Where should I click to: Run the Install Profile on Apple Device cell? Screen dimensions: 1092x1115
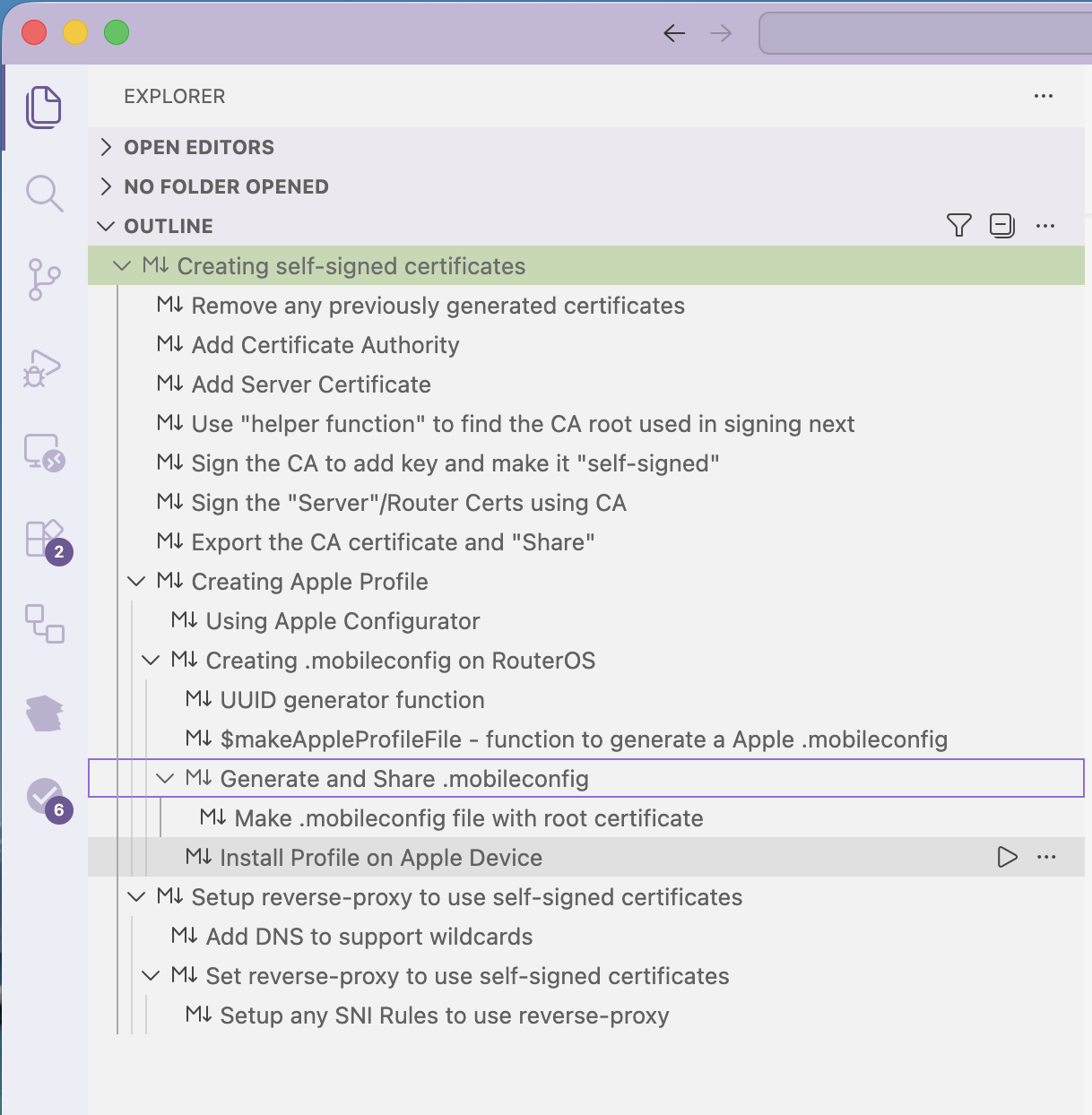1007,857
